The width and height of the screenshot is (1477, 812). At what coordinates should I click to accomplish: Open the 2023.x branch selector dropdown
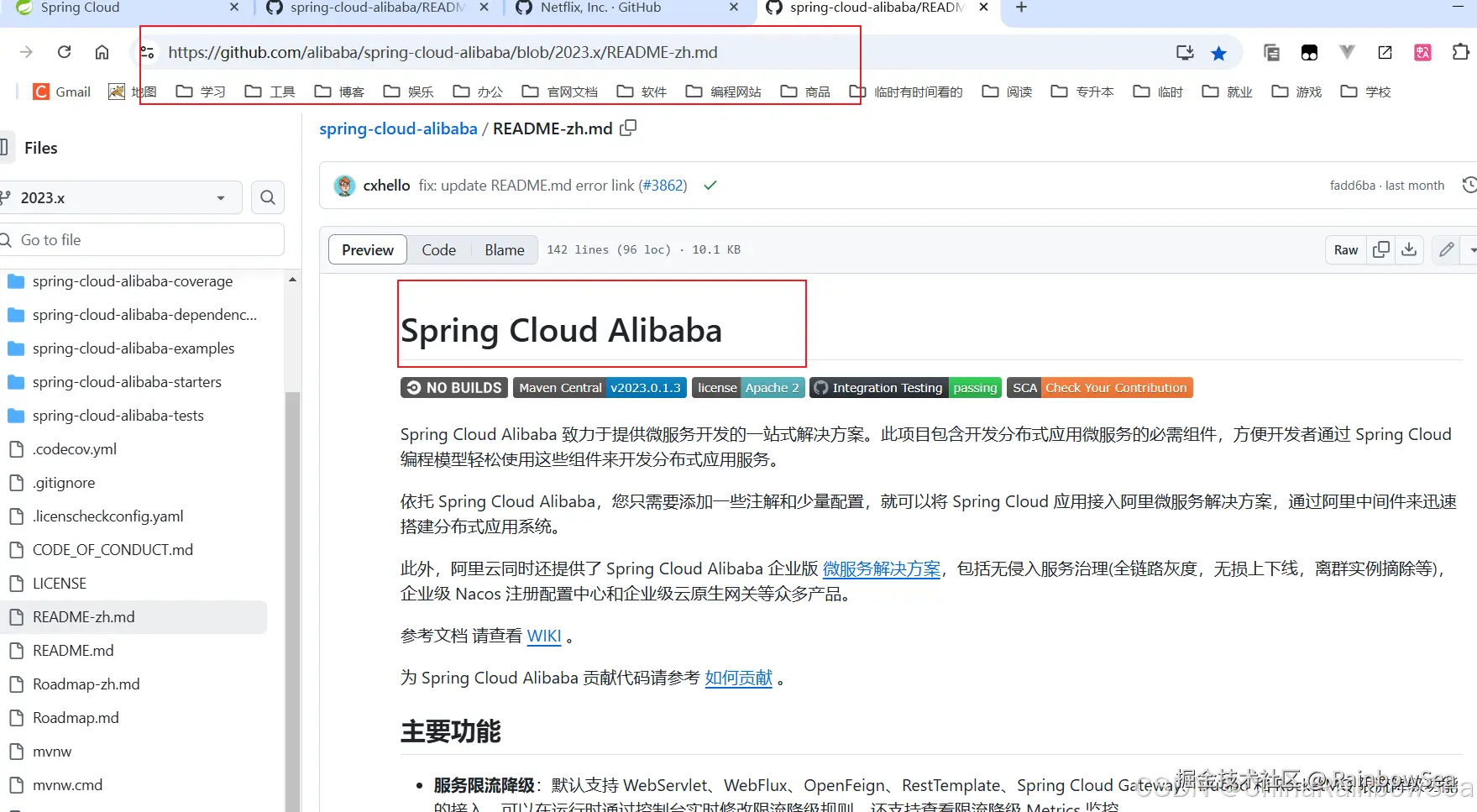click(121, 197)
